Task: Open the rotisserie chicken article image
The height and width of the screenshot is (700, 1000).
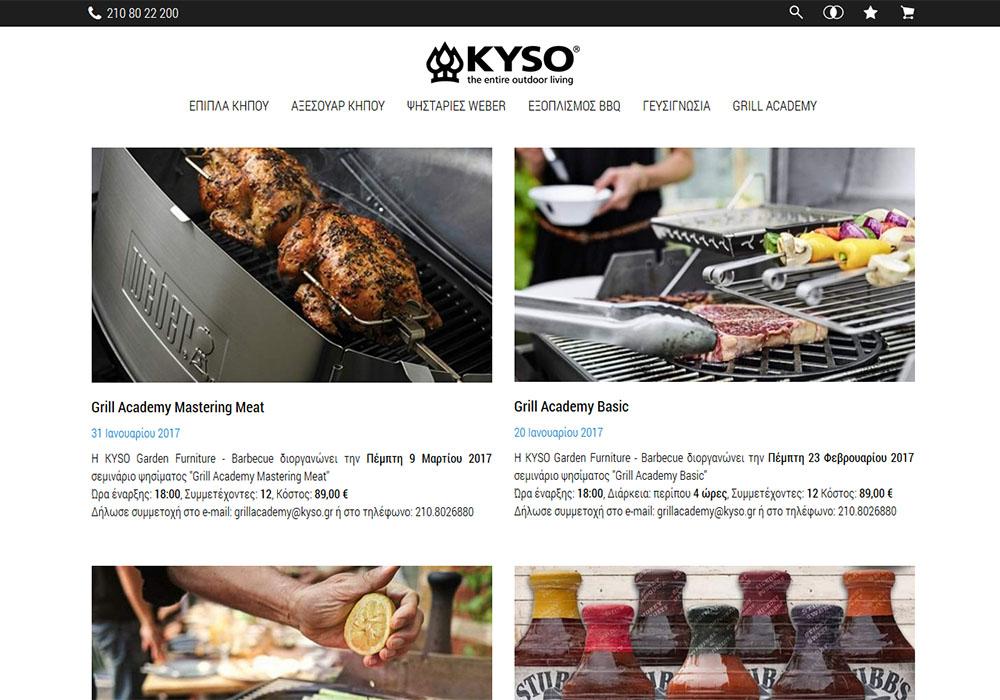Action: (x=291, y=265)
